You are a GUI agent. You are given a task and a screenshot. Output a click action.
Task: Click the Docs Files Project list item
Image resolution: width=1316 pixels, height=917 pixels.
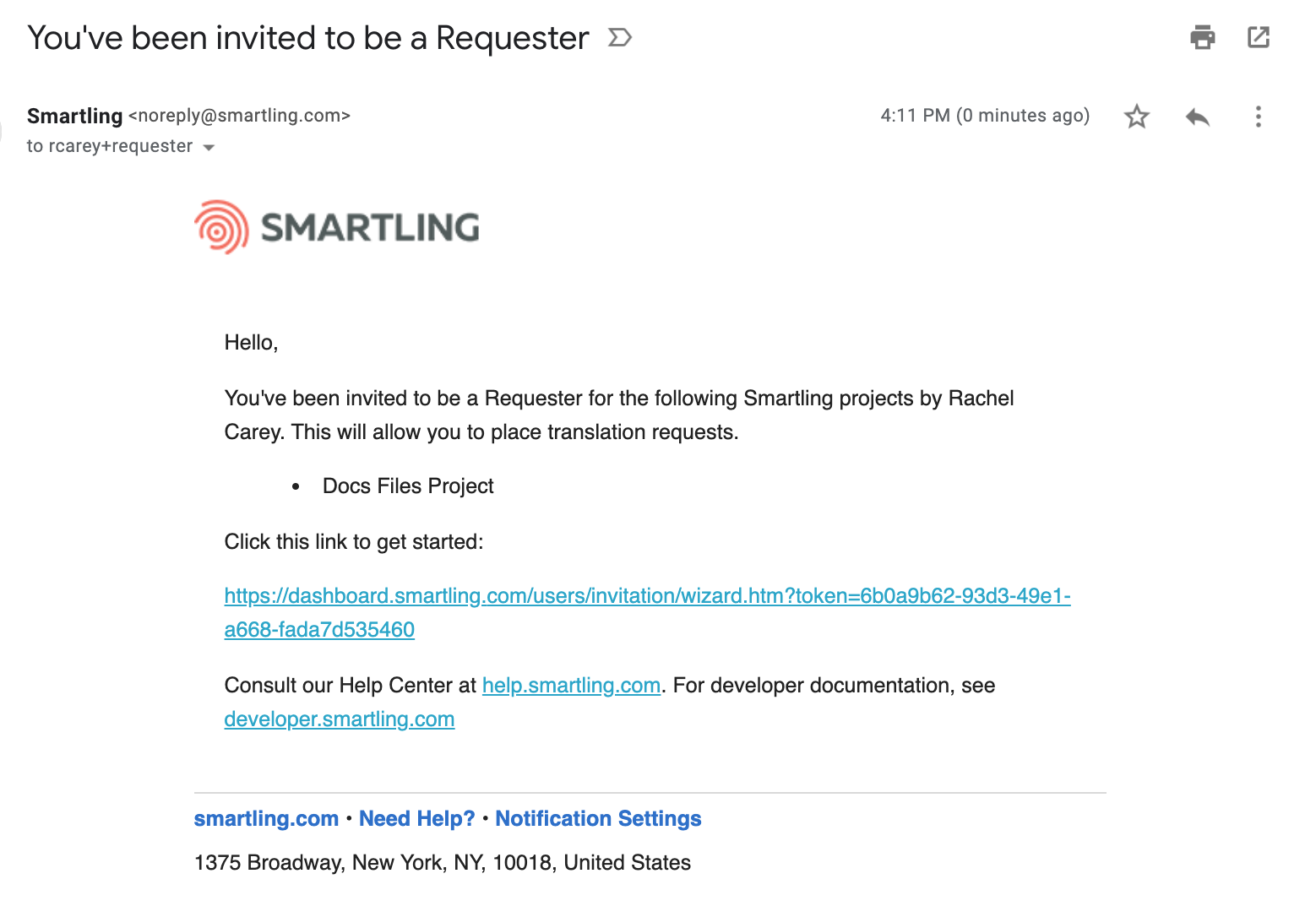(408, 486)
